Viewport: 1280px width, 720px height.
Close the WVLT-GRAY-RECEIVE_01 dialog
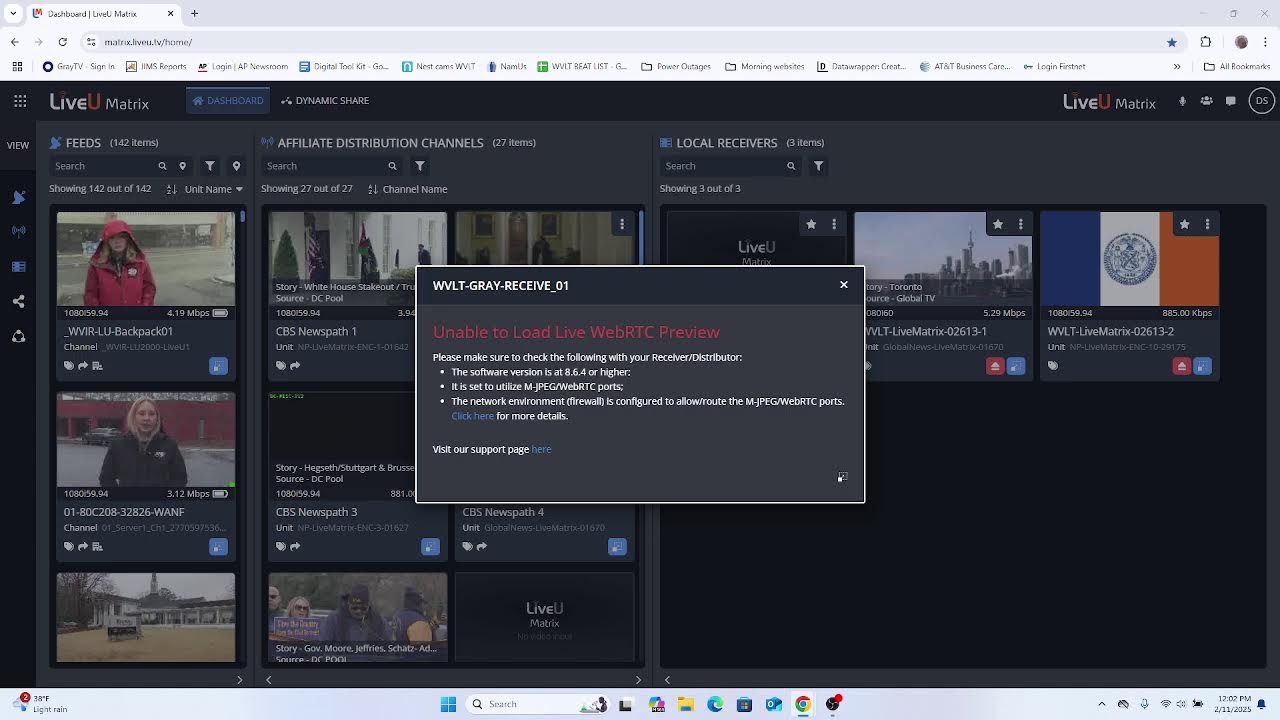click(x=844, y=285)
